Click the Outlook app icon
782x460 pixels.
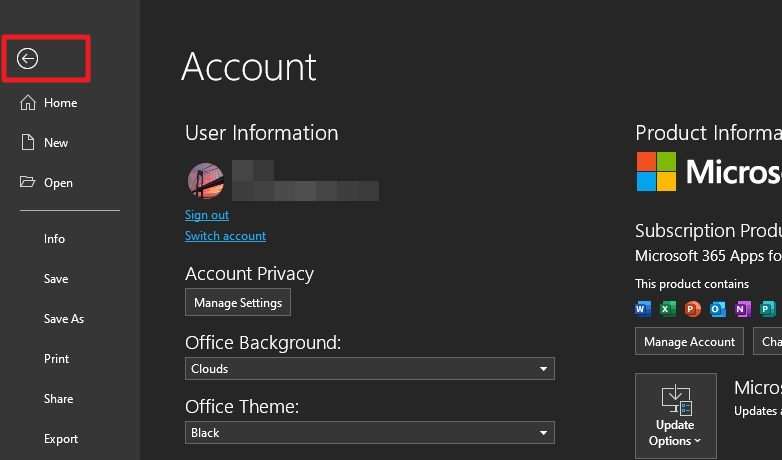click(717, 309)
